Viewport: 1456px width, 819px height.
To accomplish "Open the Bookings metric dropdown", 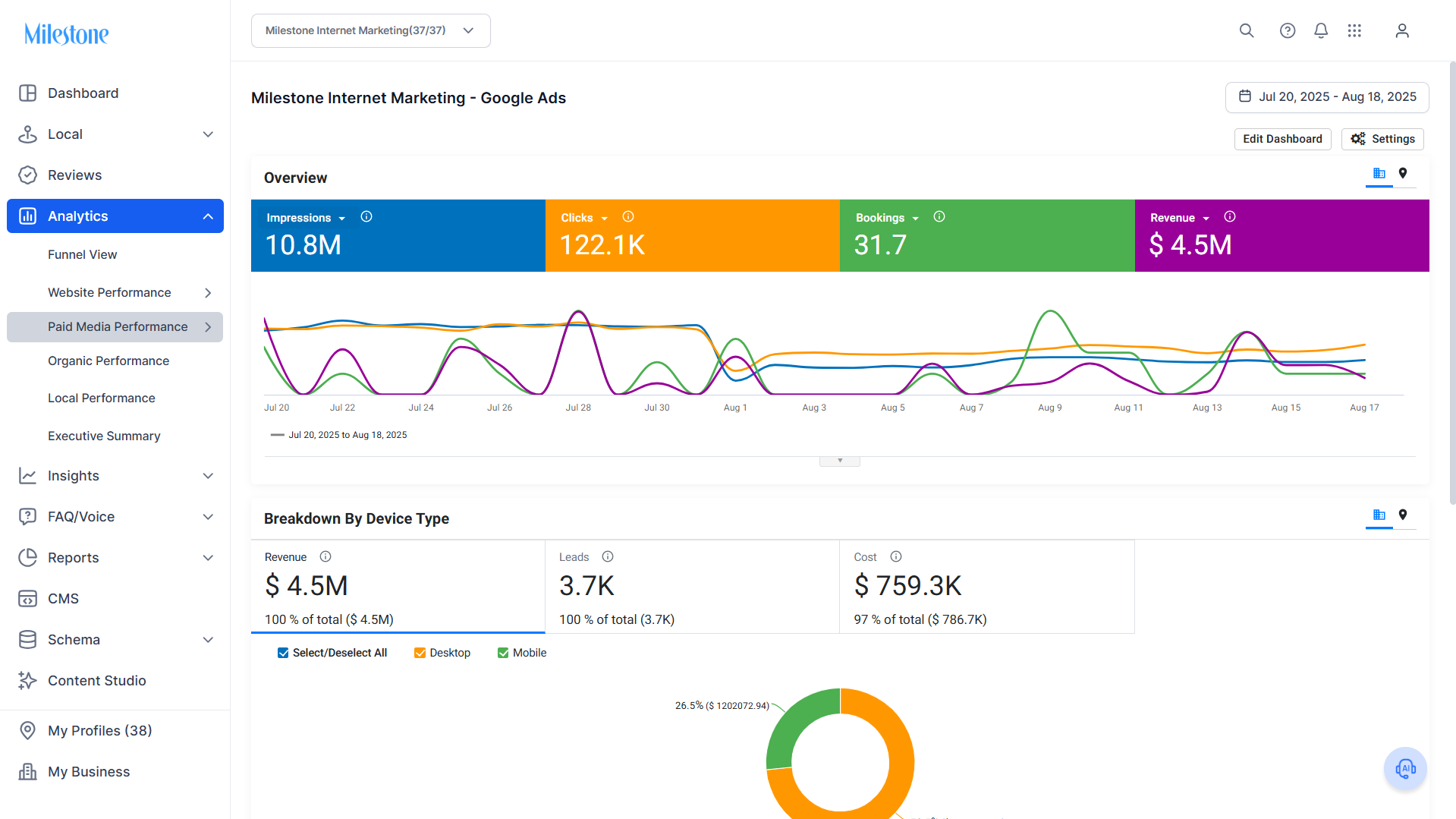I will [x=916, y=219].
